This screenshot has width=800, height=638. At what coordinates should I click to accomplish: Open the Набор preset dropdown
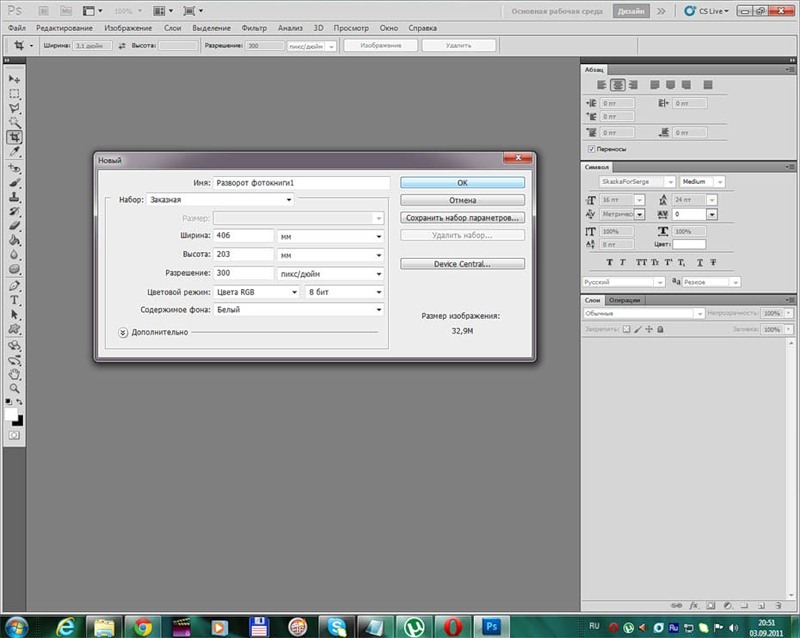(220, 200)
